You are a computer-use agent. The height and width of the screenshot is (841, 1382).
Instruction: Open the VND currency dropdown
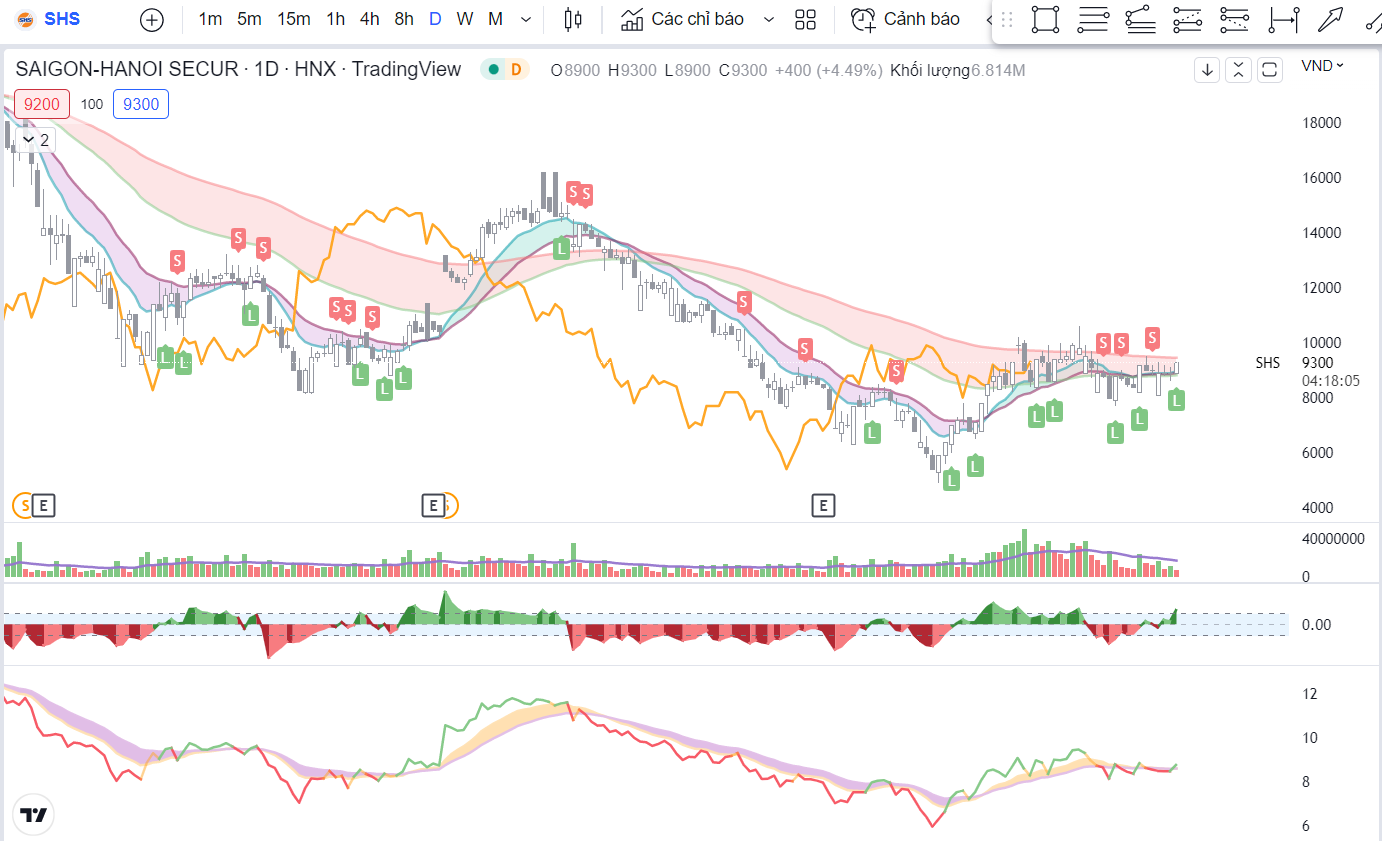click(1322, 66)
